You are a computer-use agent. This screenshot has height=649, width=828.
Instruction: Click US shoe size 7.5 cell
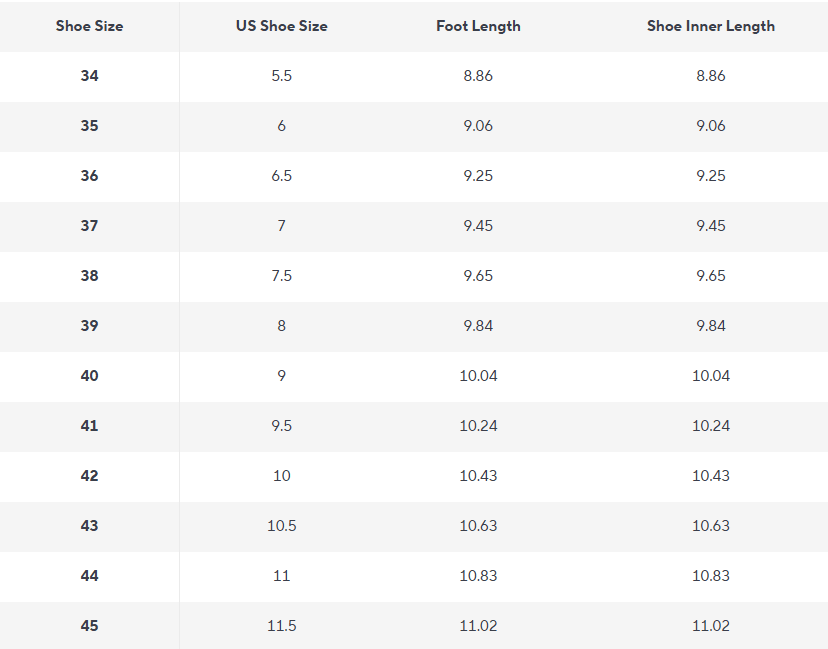[281, 276]
